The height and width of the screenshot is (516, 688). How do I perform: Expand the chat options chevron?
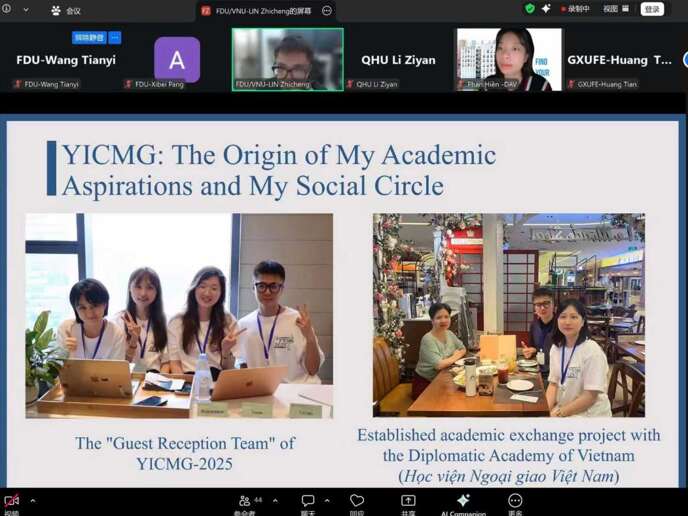[x=327, y=500]
